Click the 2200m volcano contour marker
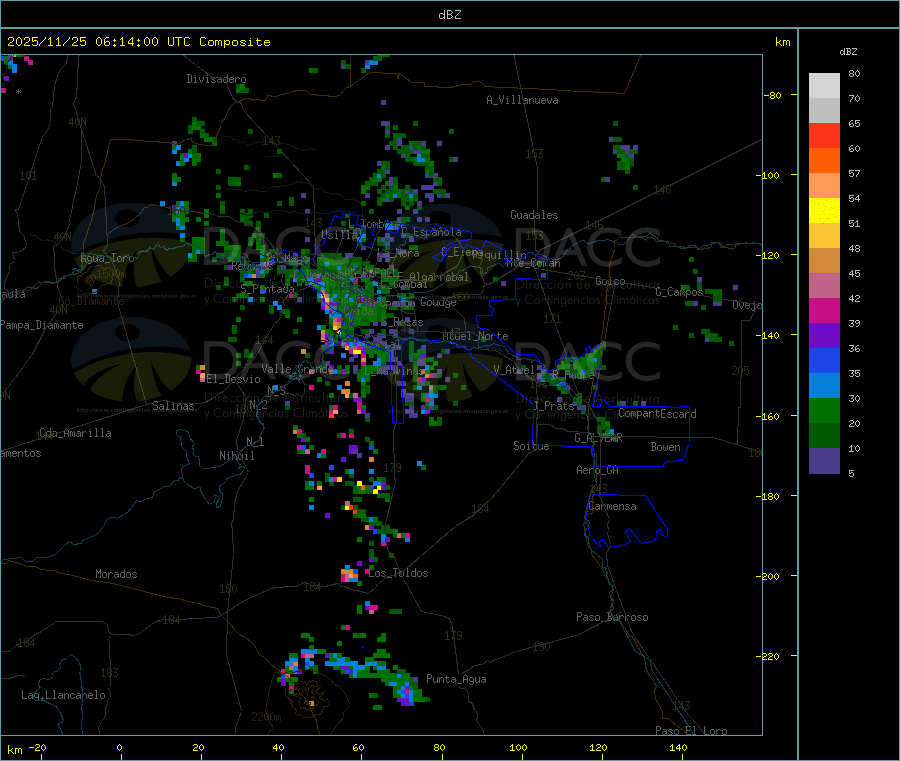The height and width of the screenshot is (761, 900). pos(266,717)
